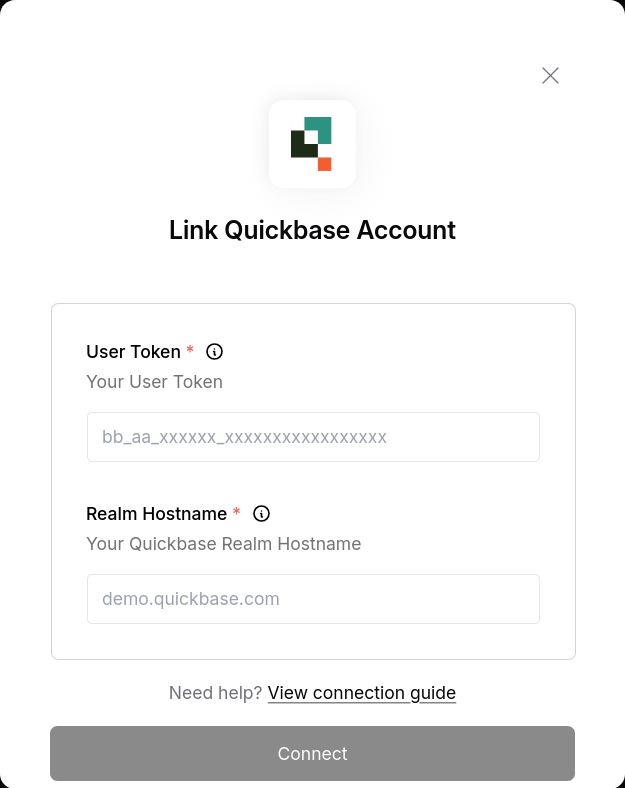Click the orange square in Quickbase logo

[x=325, y=164]
